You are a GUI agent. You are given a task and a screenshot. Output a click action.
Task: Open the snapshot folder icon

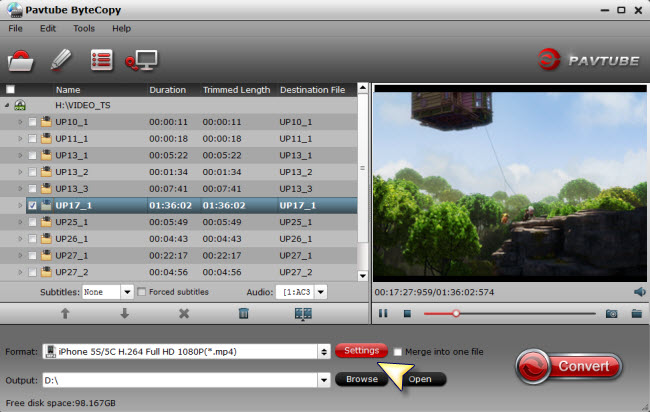637,313
